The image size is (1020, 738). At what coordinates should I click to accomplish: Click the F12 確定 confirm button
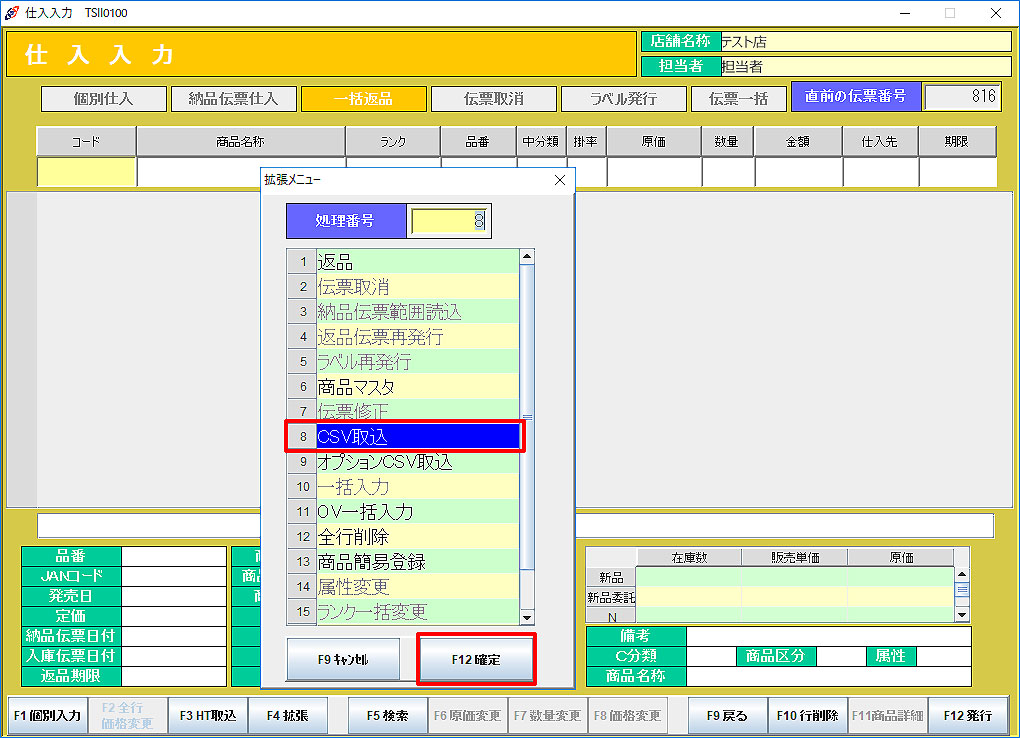coord(475,659)
